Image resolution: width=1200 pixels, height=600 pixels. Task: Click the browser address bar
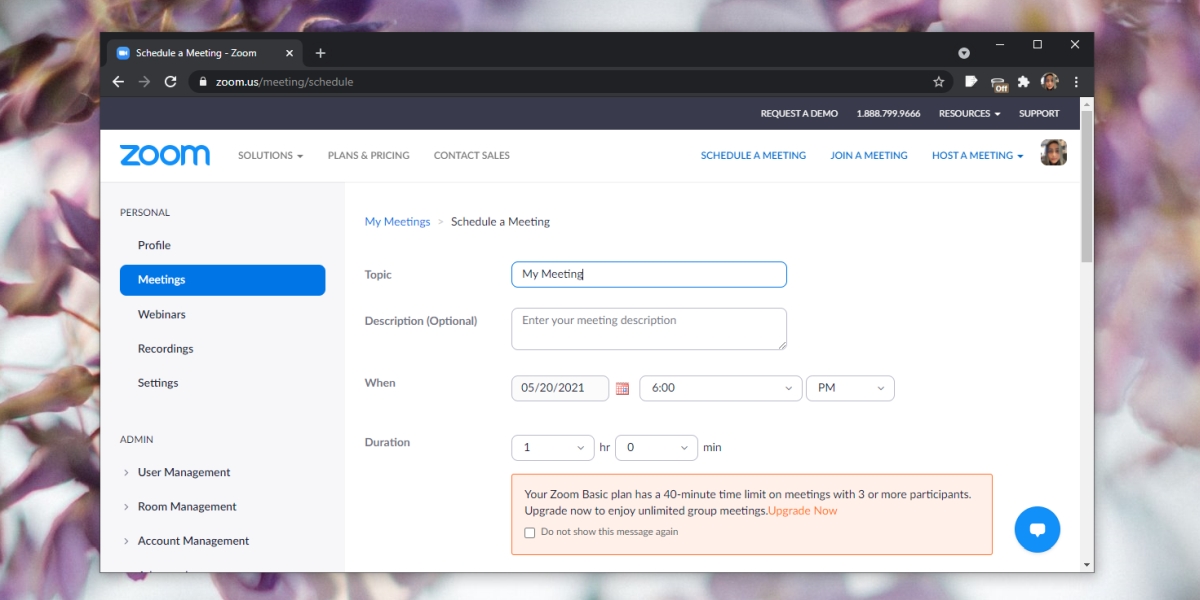pos(570,82)
